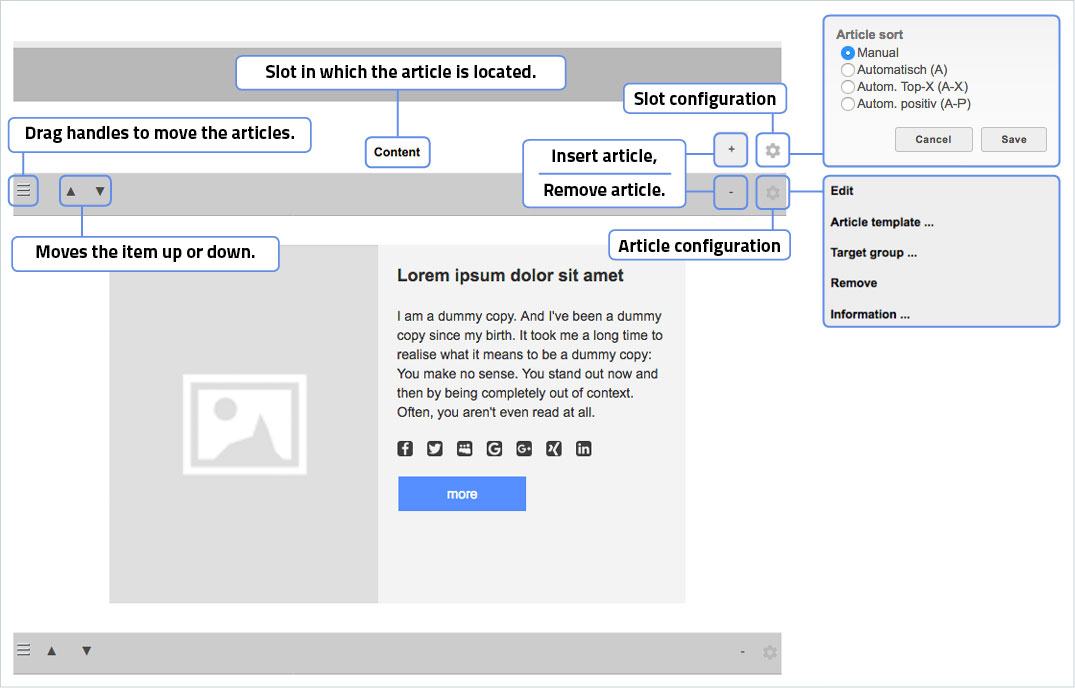Click the Google+ share icon
1075x688 pixels.
[524, 449]
